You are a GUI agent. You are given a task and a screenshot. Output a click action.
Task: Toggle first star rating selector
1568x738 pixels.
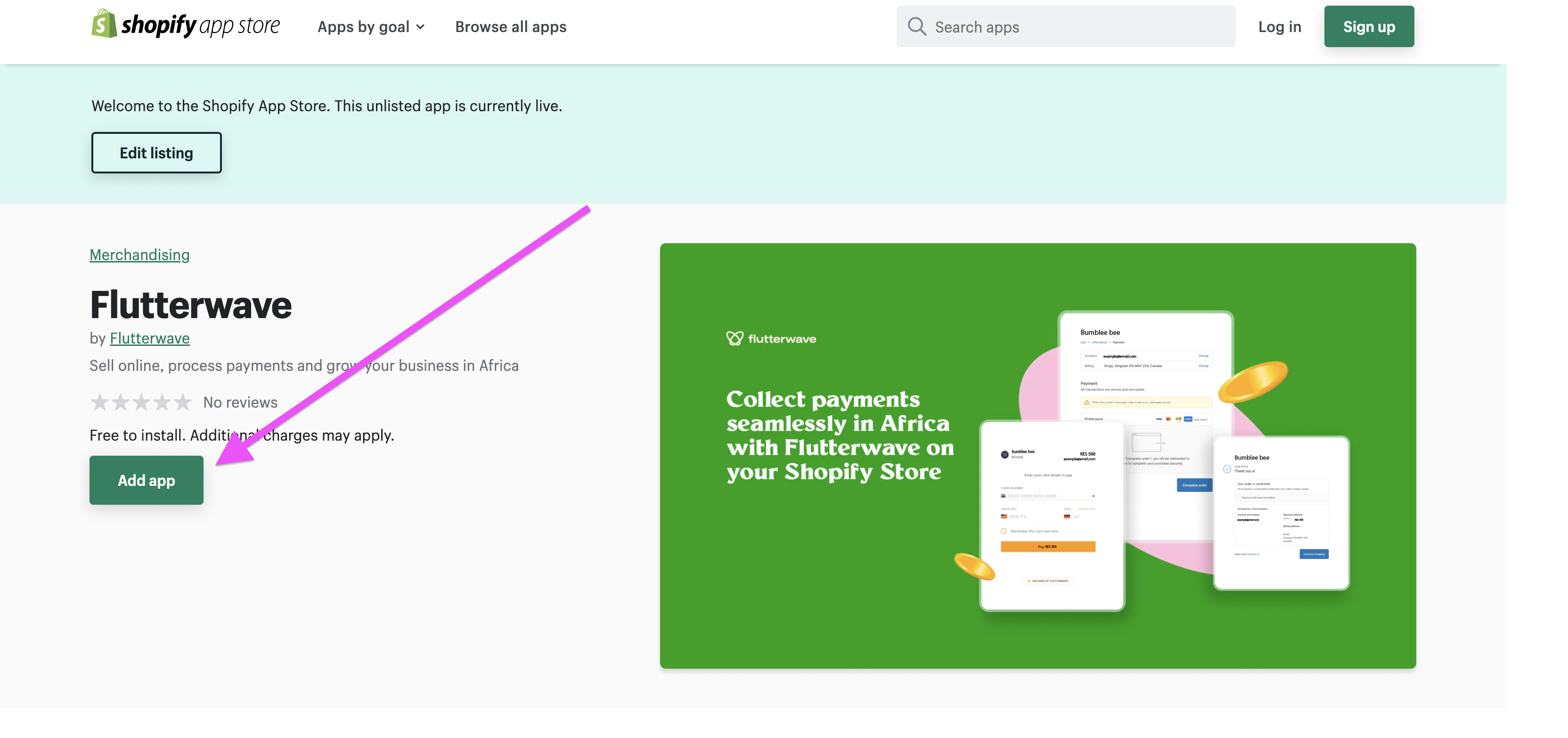(x=98, y=403)
